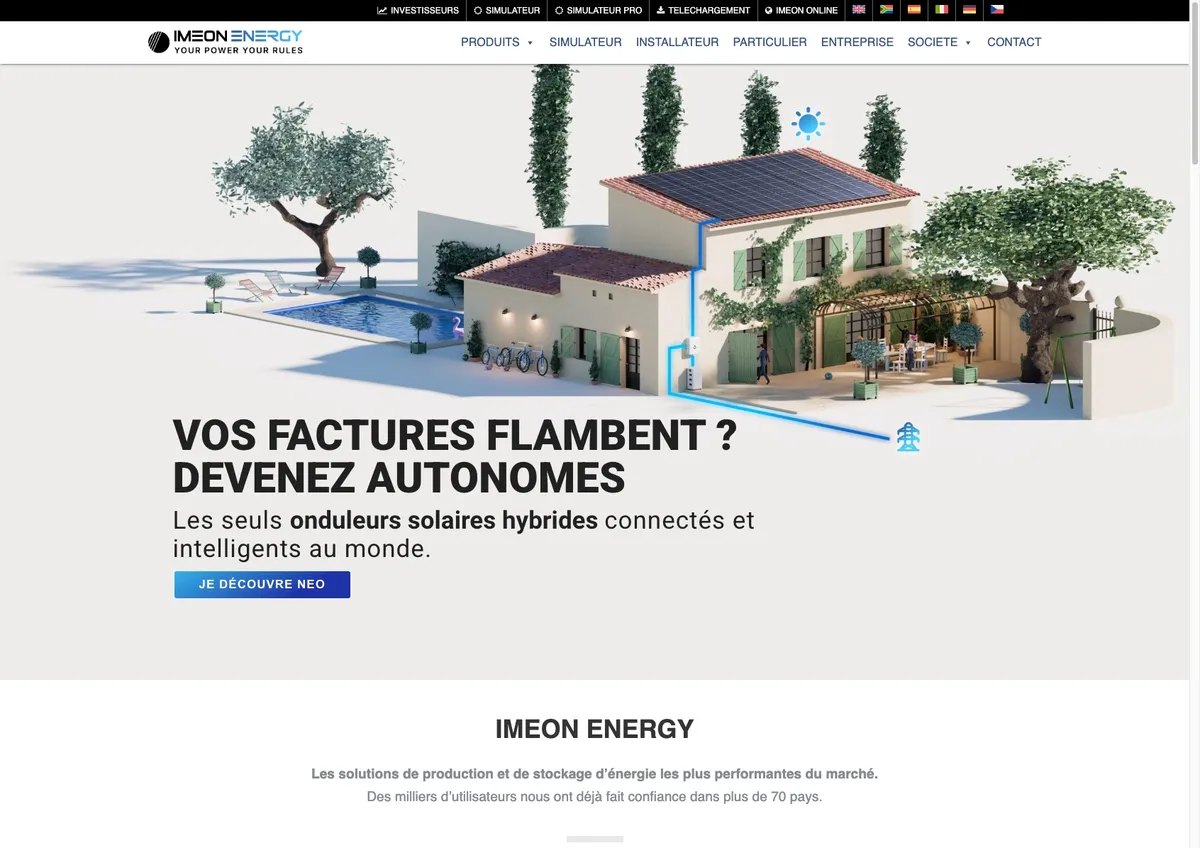Image resolution: width=1200 pixels, height=848 pixels.
Task: Go to Telechargement downloads page
Action: pos(703,10)
